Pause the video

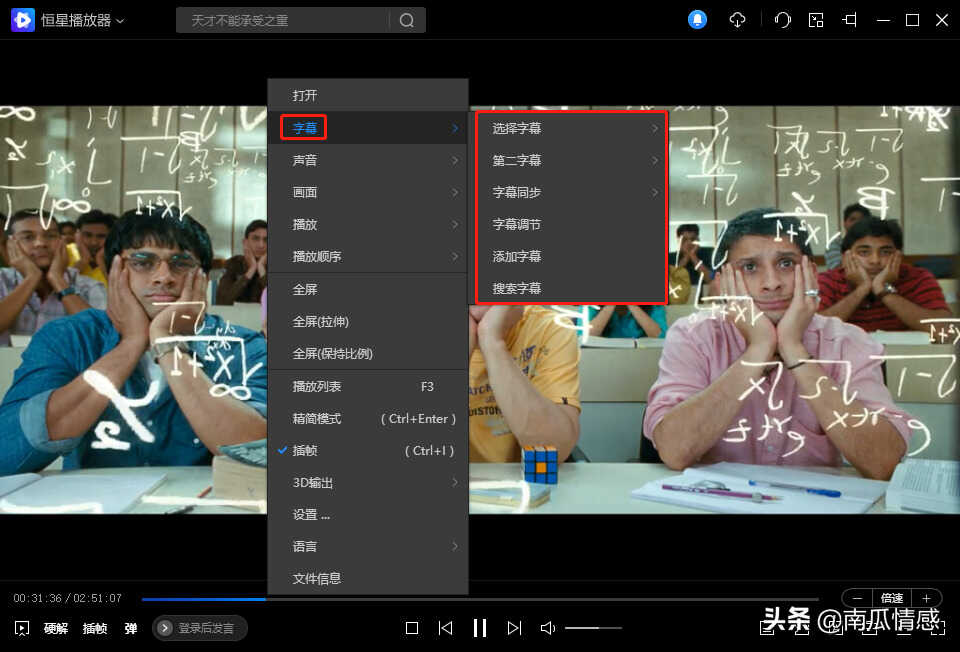[x=480, y=628]
